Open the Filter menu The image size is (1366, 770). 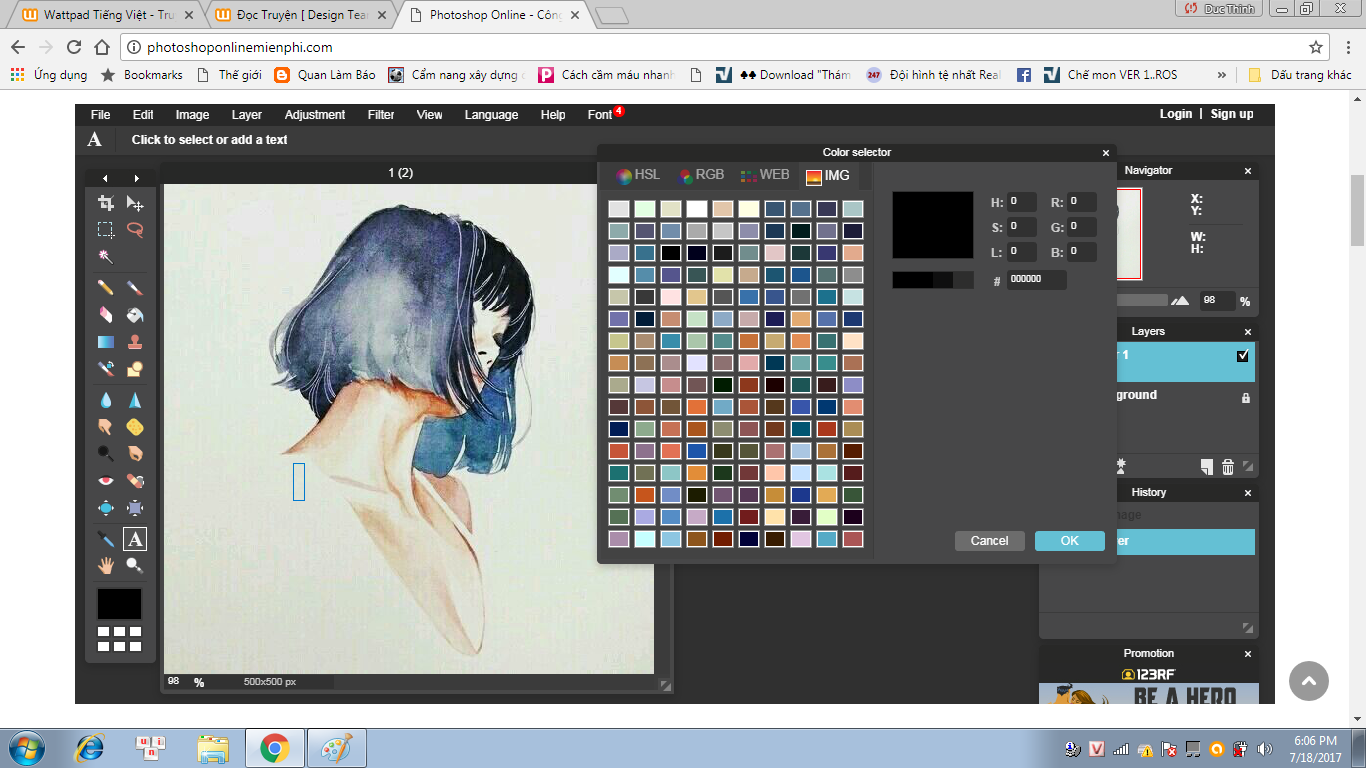pyautogui.click(x=381, y=115)
